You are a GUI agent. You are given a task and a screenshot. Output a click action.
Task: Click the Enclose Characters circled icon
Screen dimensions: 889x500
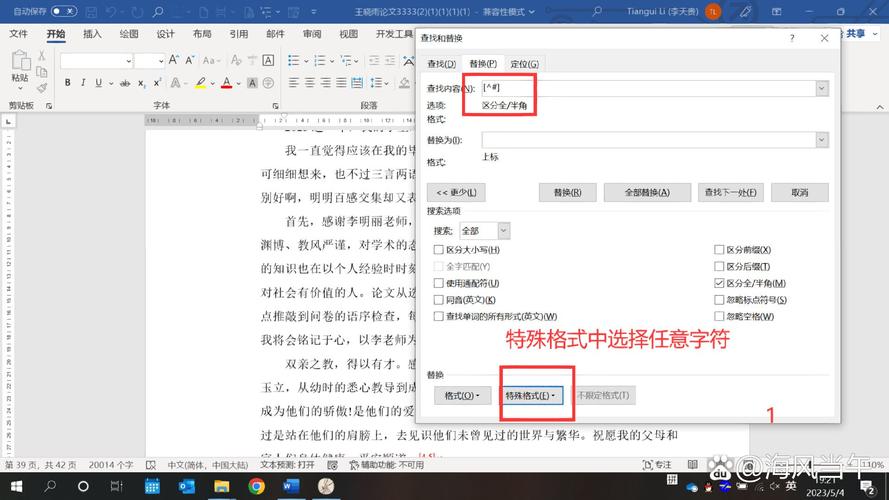pyautogui.click(x=268, y=83)
